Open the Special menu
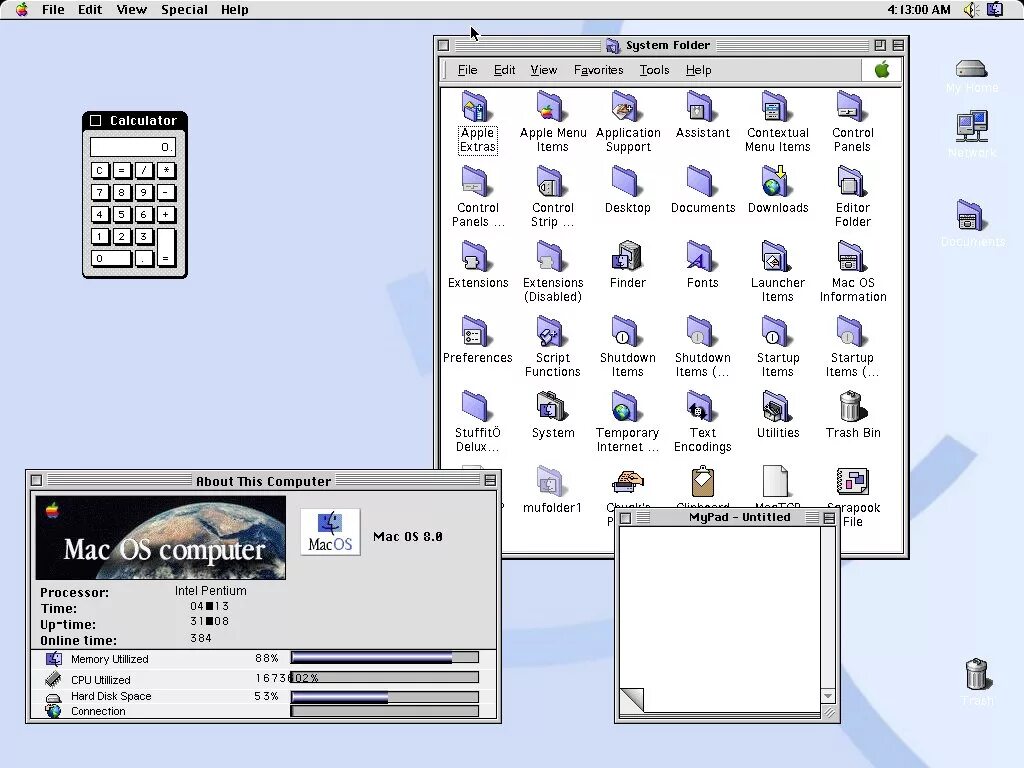The height and width of the screenshot is (768, 1024). click(x=184, y=9)
